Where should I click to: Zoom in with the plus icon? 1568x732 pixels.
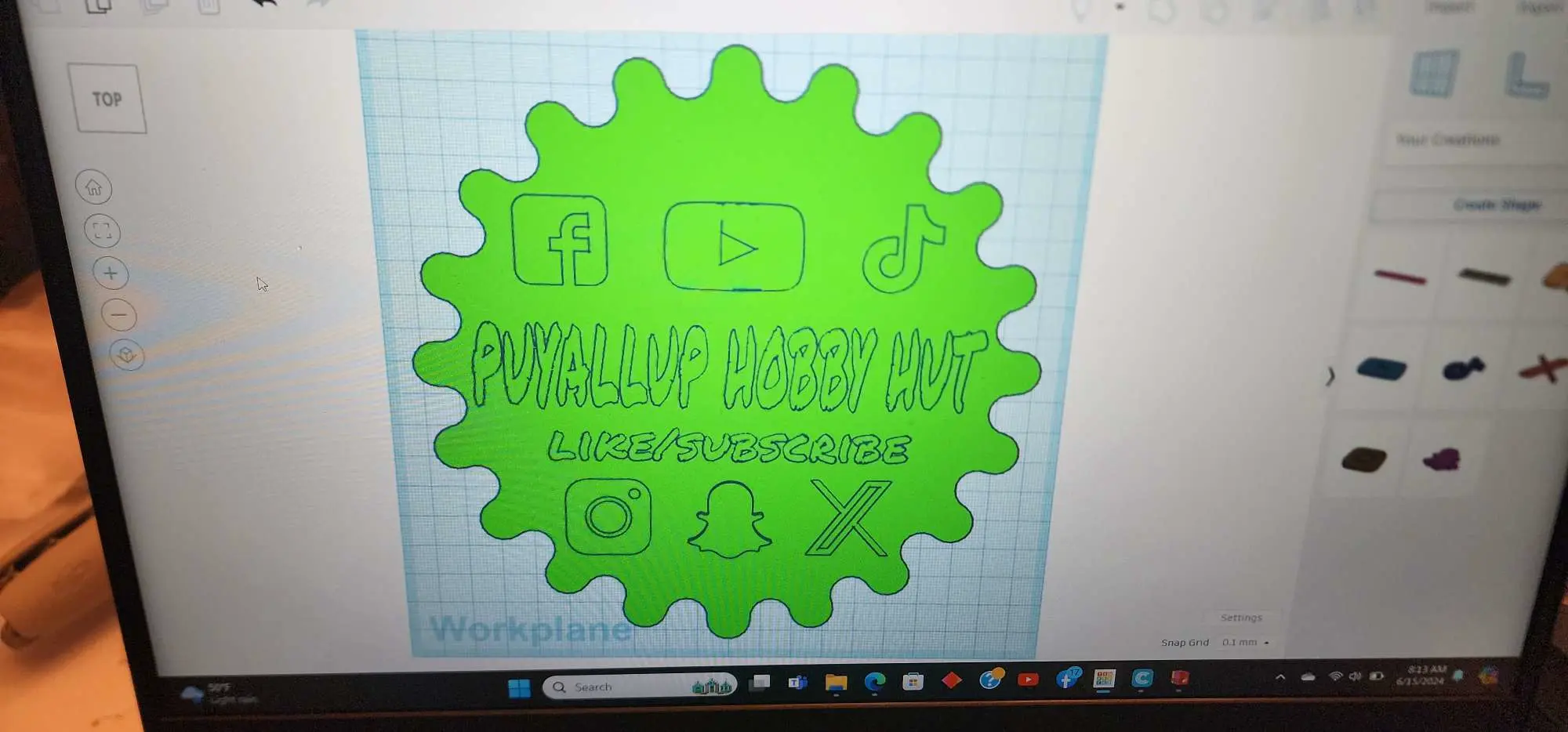(111, 273)
